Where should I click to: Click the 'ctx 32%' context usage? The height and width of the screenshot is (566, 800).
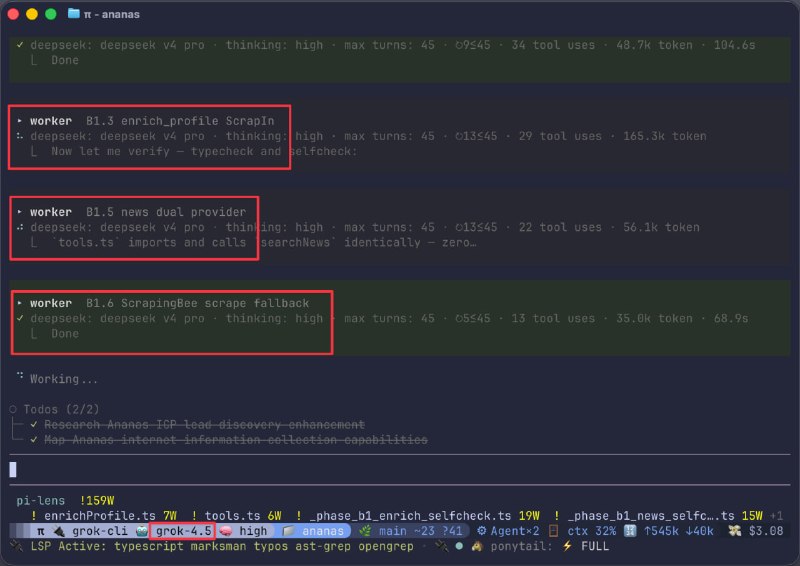pyautogui.click(x=592, y=531)
